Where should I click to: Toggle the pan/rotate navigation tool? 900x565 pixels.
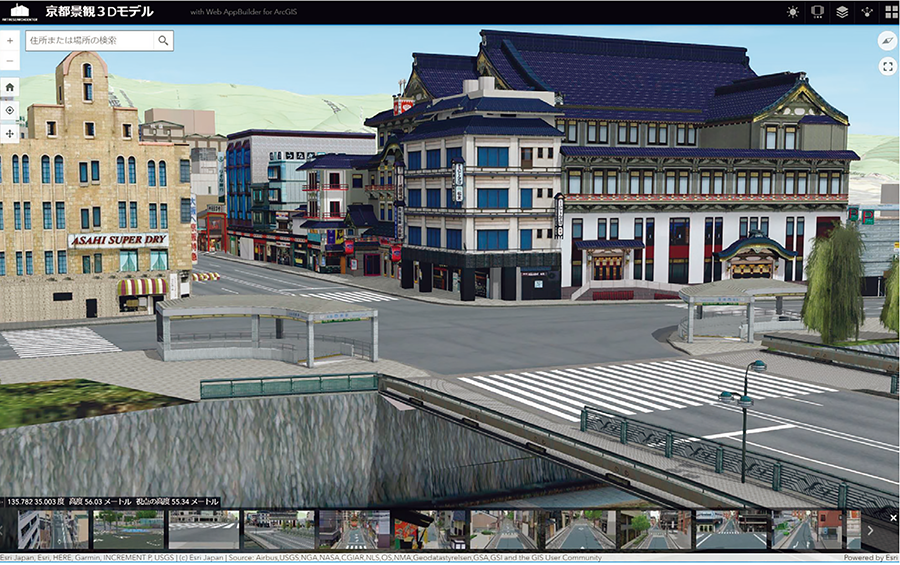[x=10, y=133]
